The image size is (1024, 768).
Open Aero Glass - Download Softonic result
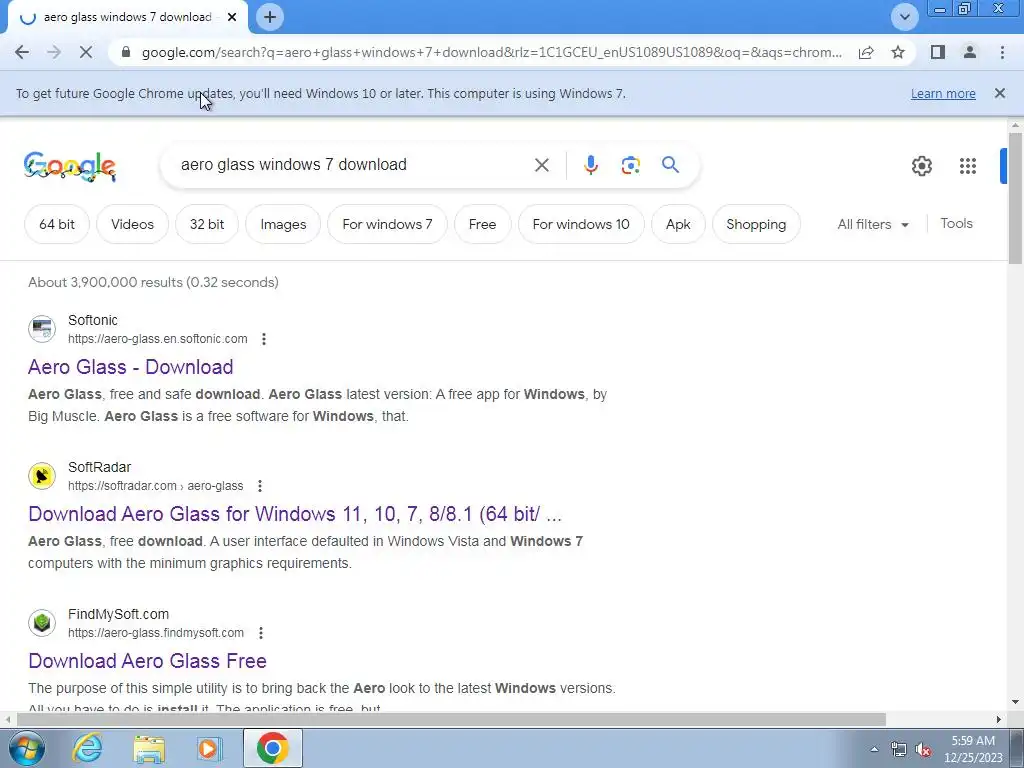(131, 367)
